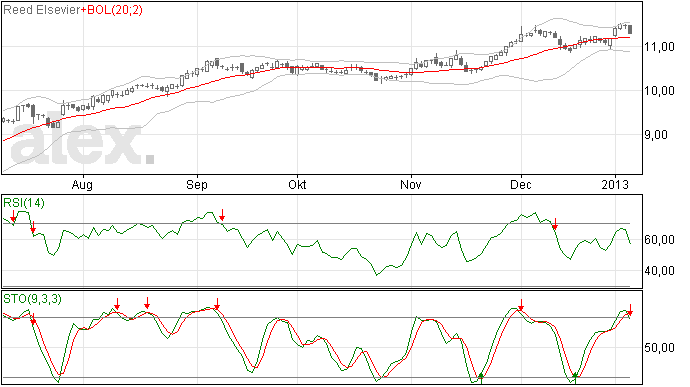Click the 'RSI(14)' panel label

pos(24,203)
